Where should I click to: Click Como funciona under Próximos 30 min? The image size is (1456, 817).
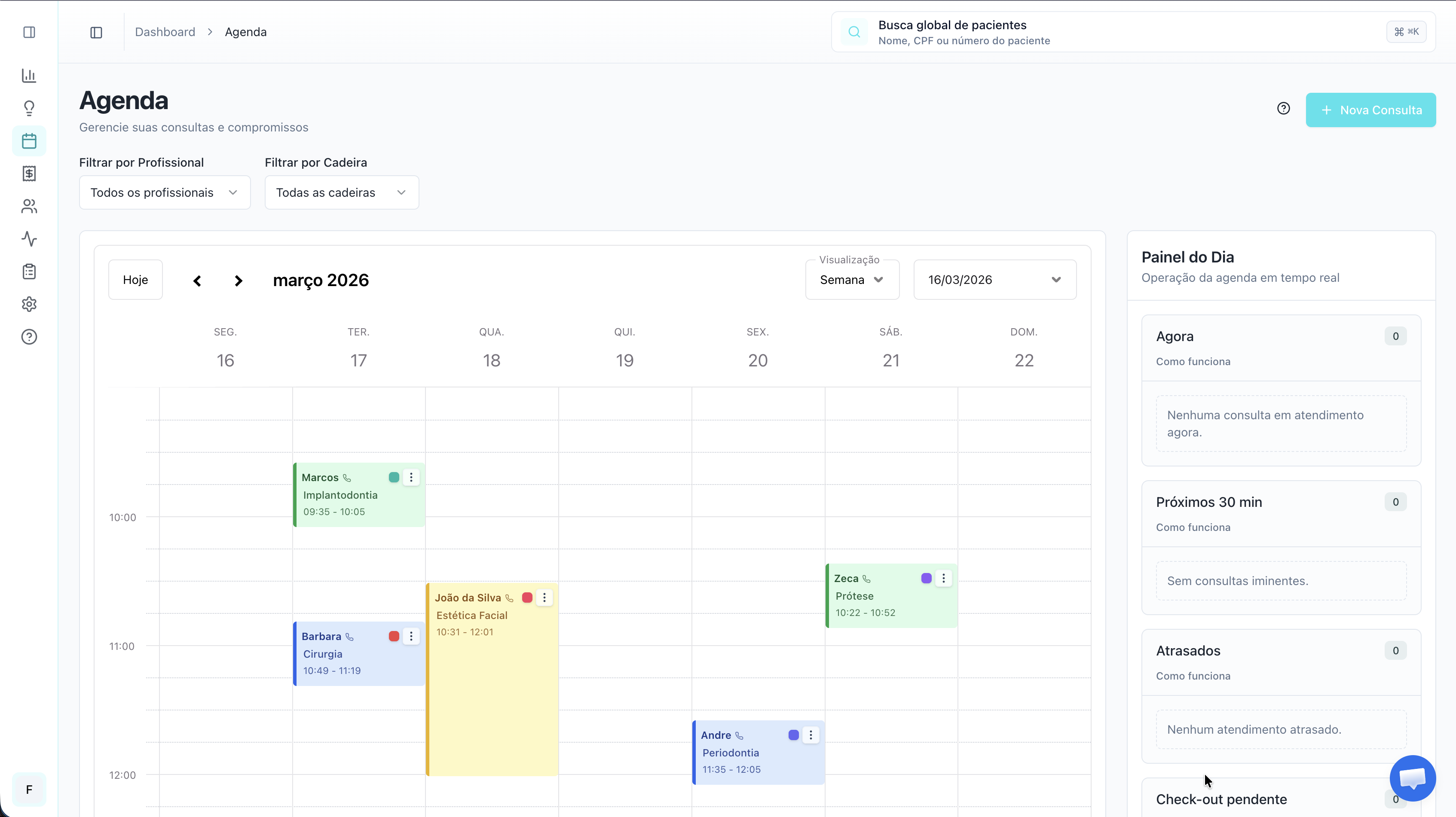pyautogui.click(x=1193, y=527)
